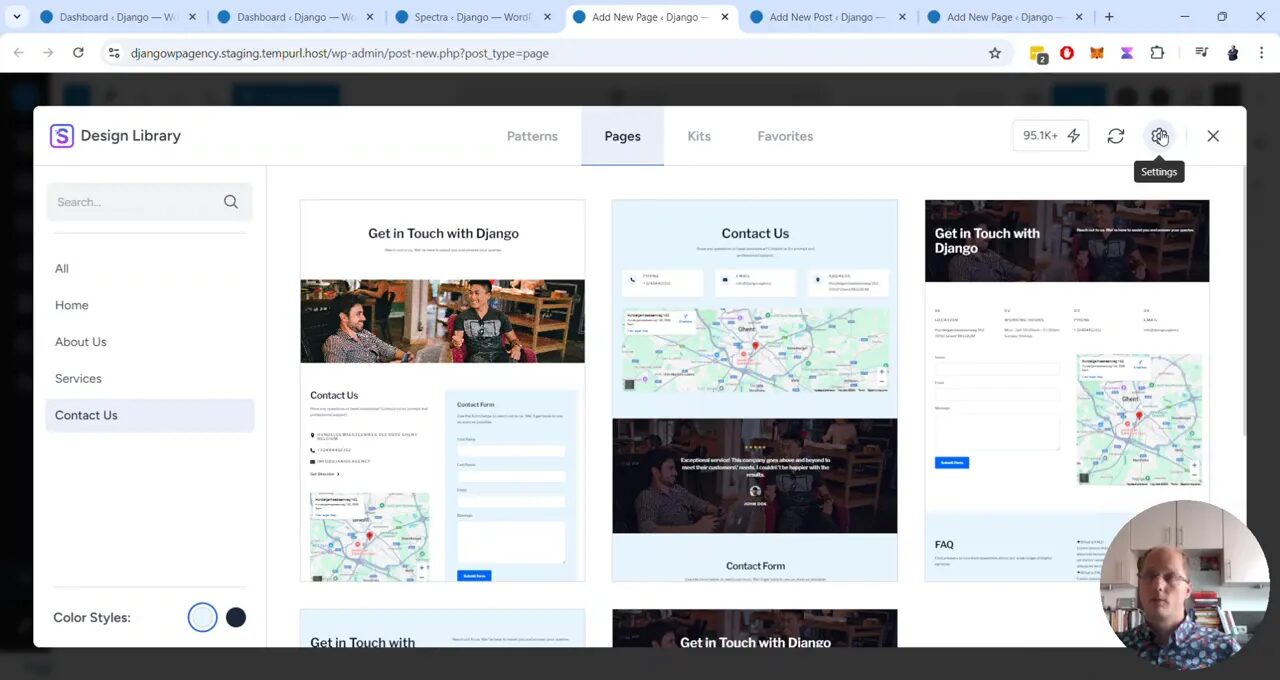1280x680 pixels.
Task: Open the MetaMask fox extension
Action: [x=1097, y=53]
